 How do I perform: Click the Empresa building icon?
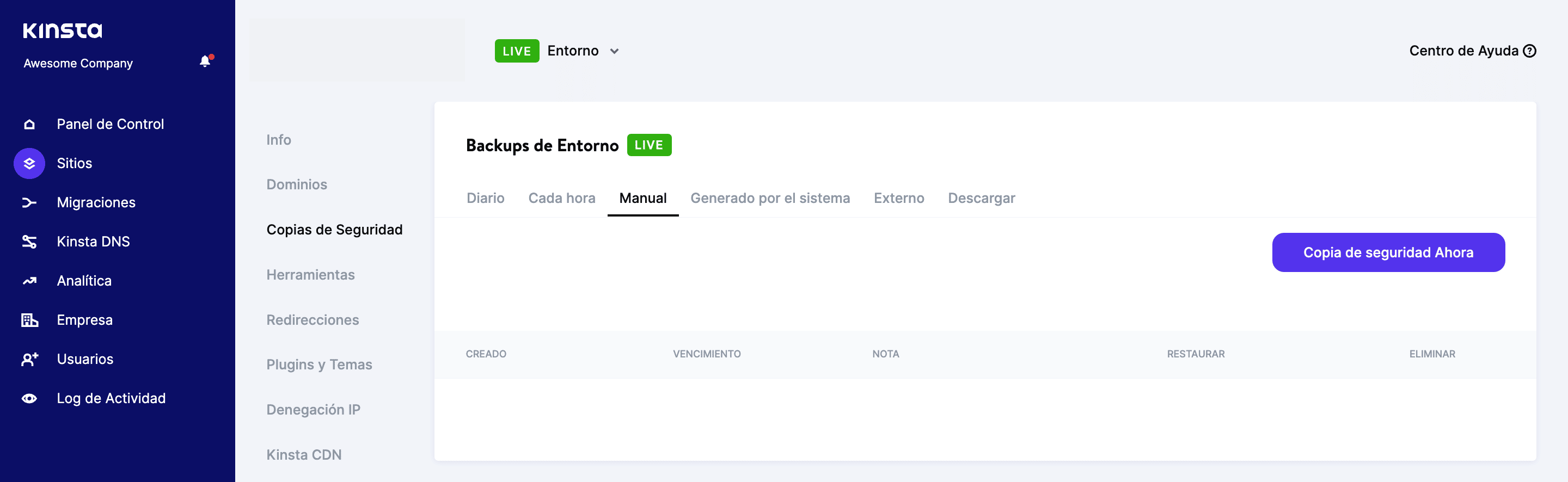point(29,320)
